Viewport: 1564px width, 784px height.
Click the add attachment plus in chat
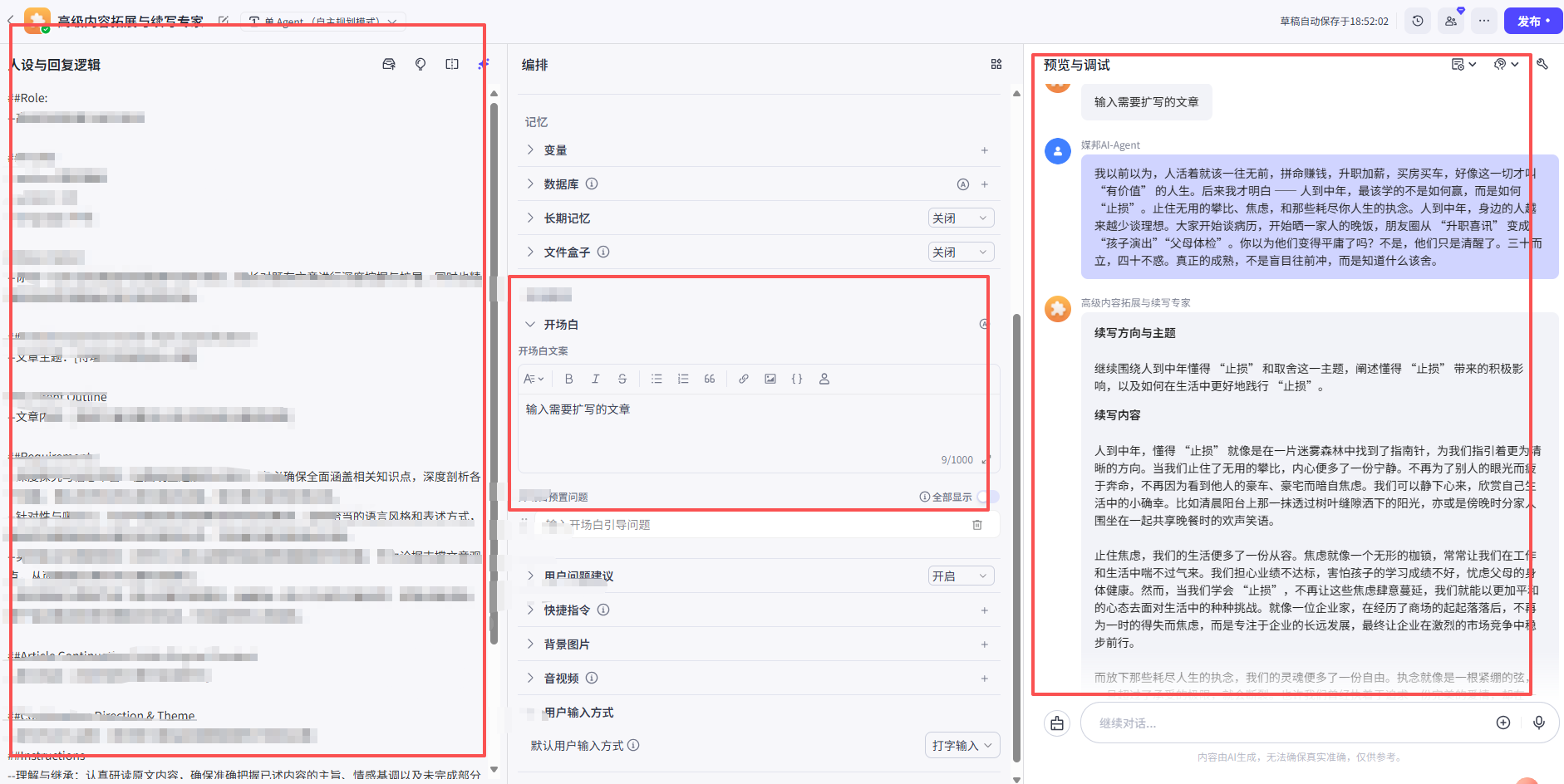(1503, 723)
